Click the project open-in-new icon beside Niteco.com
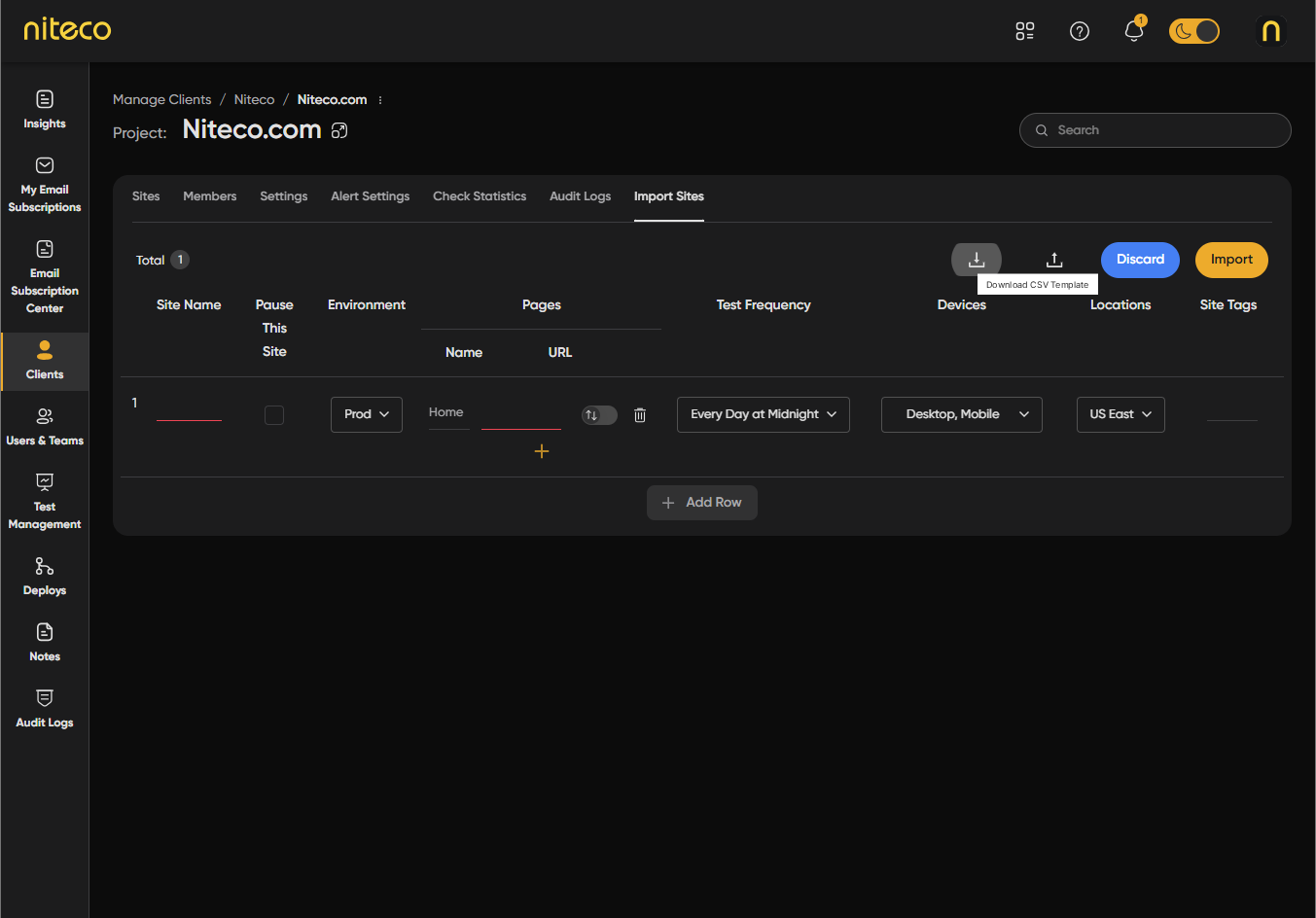 [339, 130]
